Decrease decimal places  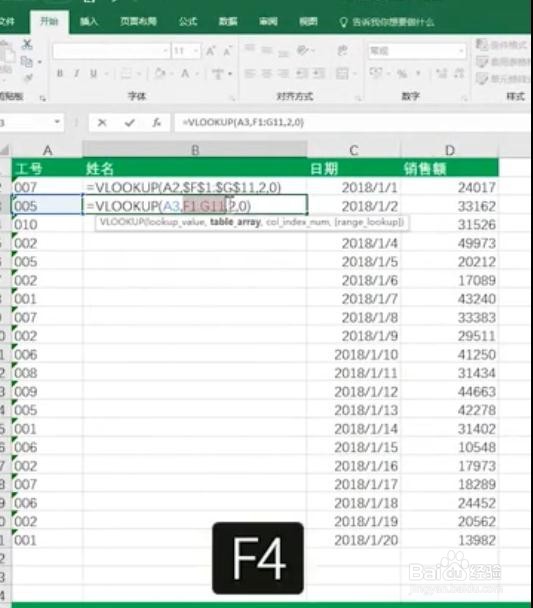pyautogui.click(x=459, y=73)
